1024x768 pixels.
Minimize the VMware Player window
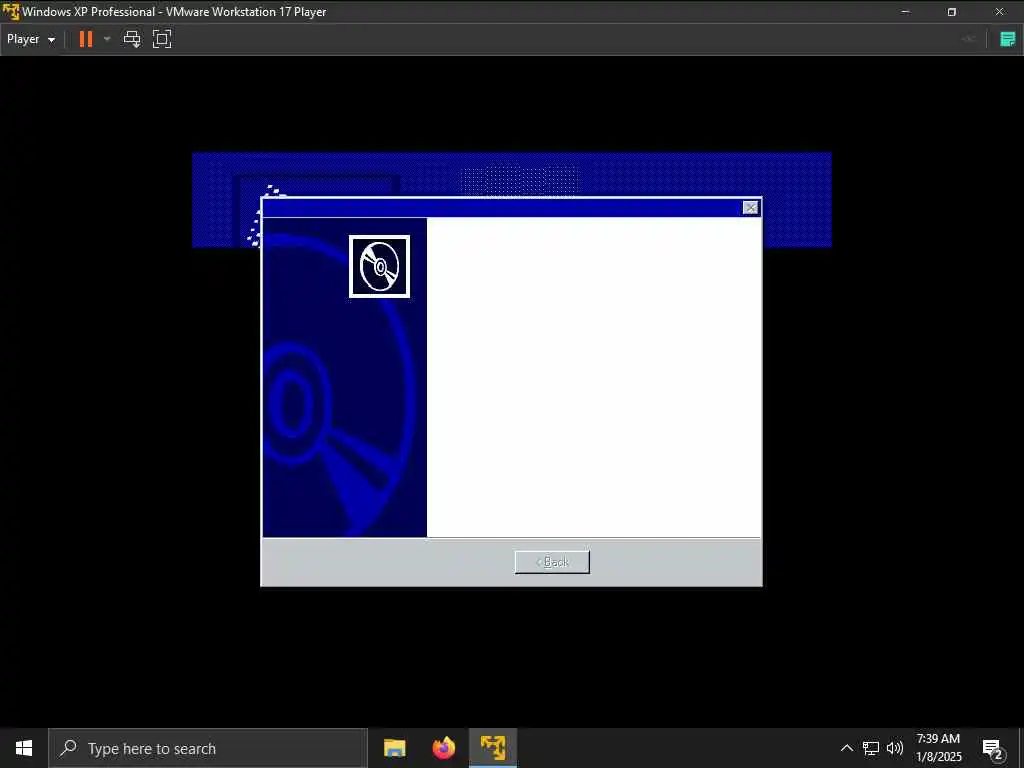coord(905,12)
